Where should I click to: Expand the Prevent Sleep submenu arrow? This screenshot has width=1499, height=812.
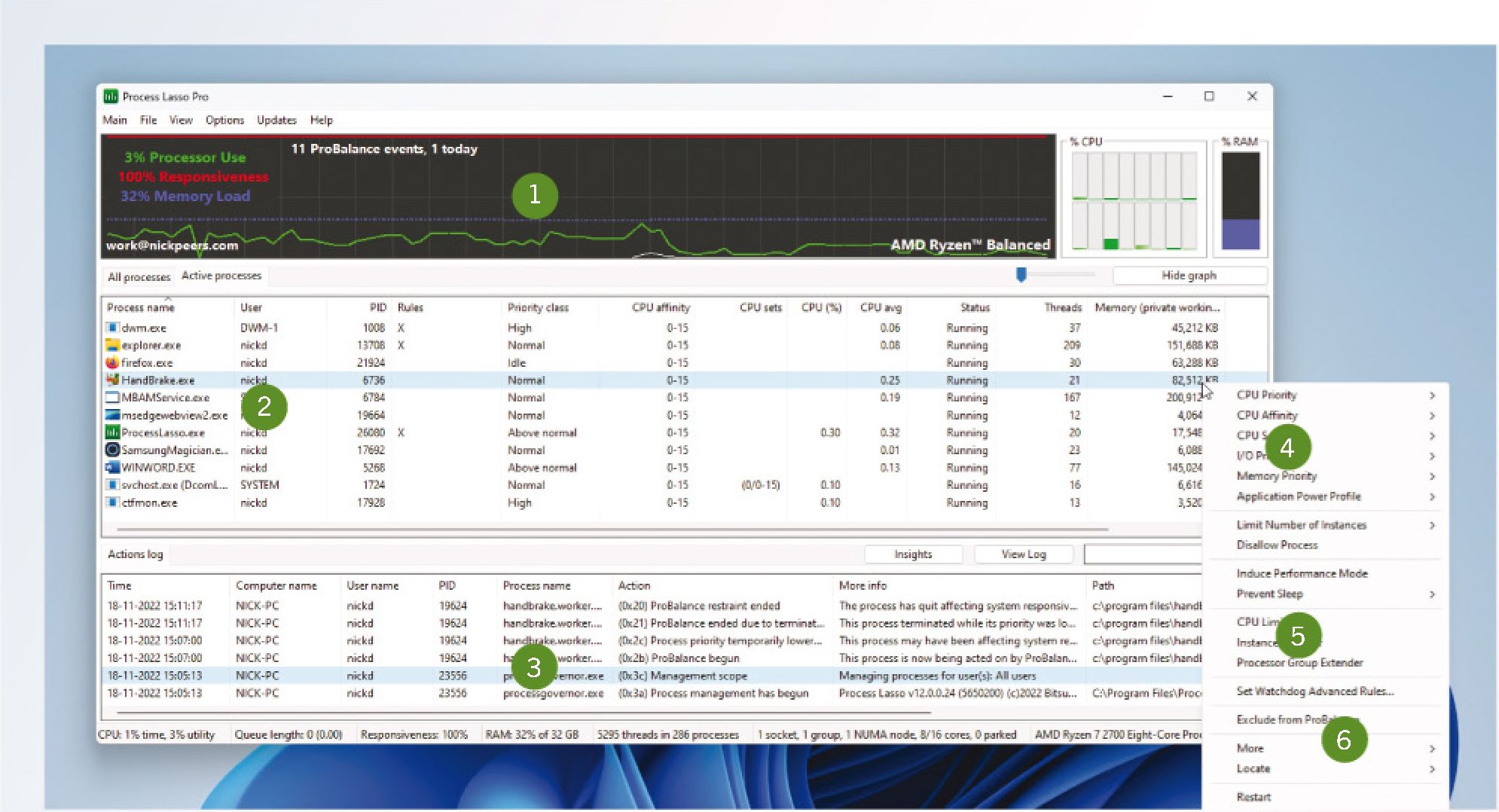[x=1432, y=594]
